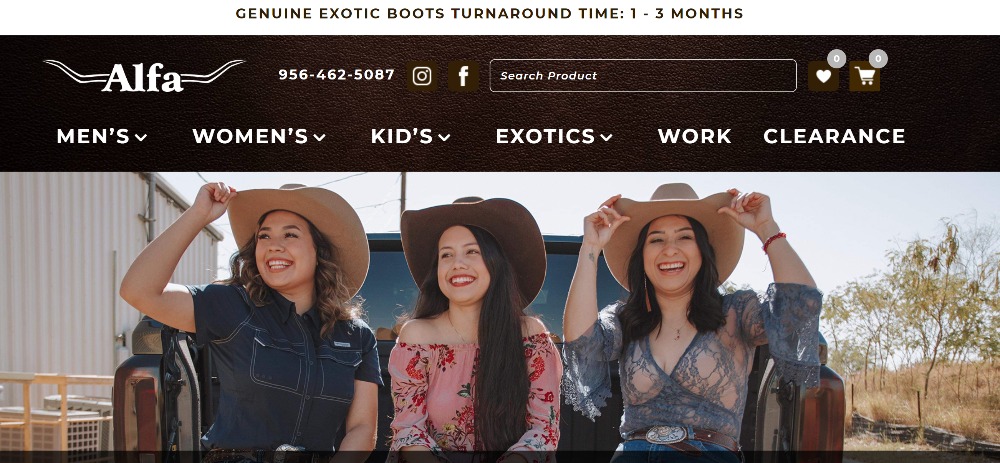This screenshot has height=463, width=1000.
Task: Click the Exotics navigation label
Action: [545, 136]
